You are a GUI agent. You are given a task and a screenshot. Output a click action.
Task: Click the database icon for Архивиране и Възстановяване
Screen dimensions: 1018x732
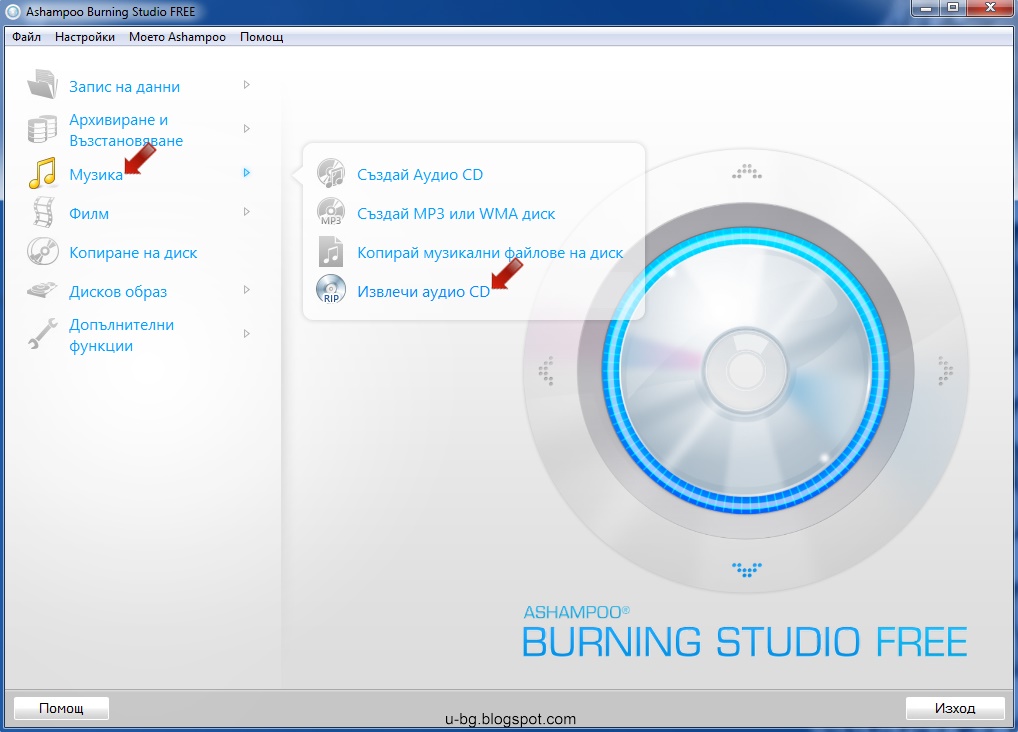42,129
